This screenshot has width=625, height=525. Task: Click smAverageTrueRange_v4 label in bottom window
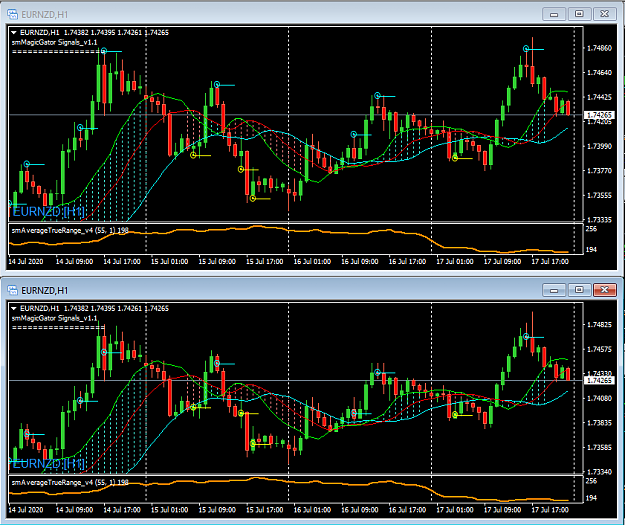point(70,482)
